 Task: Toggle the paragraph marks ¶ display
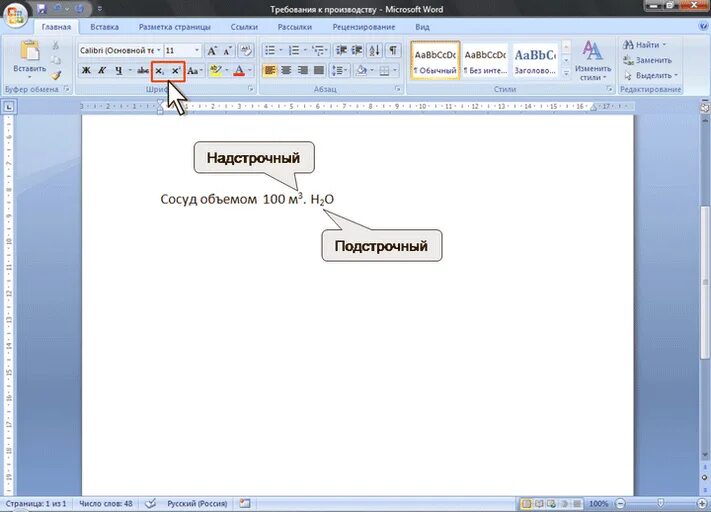[x=393, y=50]
